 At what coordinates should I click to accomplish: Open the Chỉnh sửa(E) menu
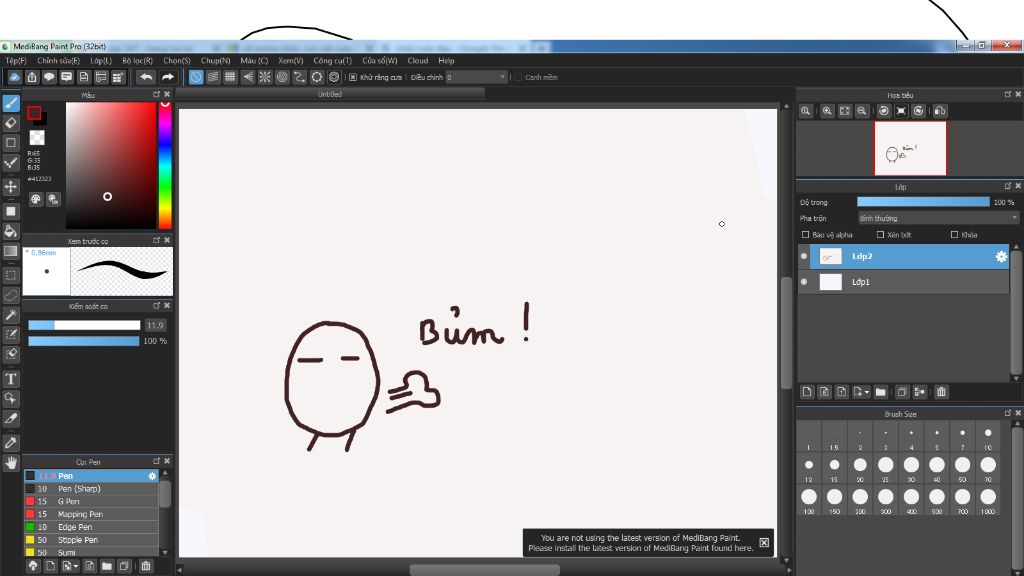pos(58,61)
